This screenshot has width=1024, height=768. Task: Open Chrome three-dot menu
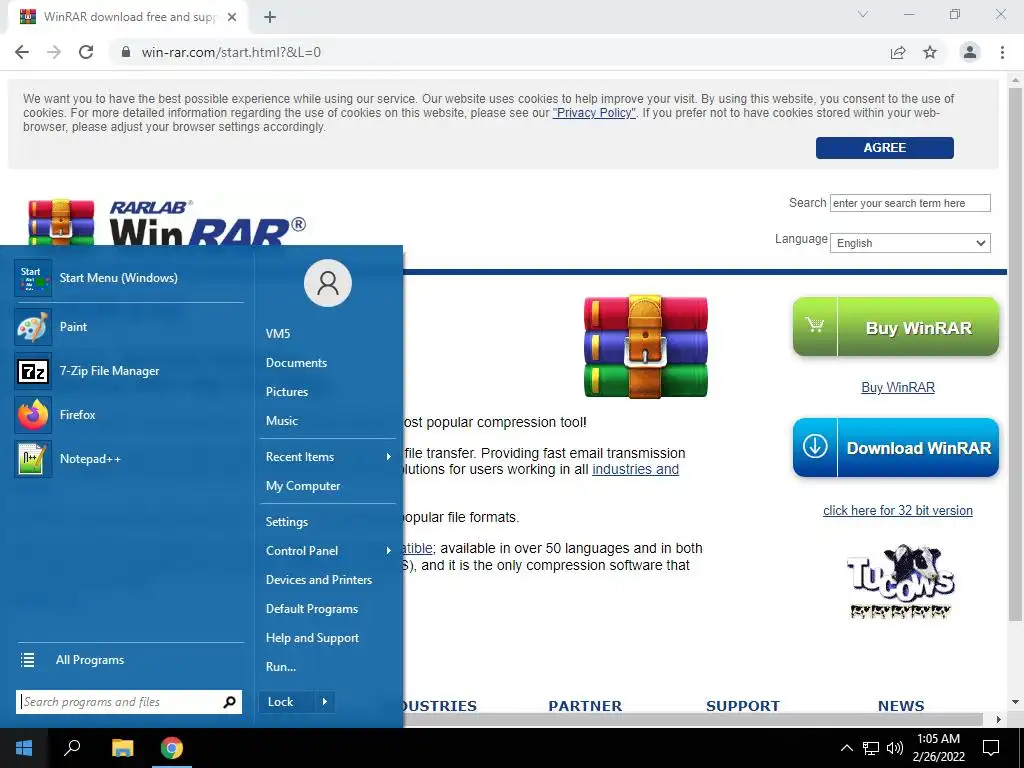coord(1002,52)
